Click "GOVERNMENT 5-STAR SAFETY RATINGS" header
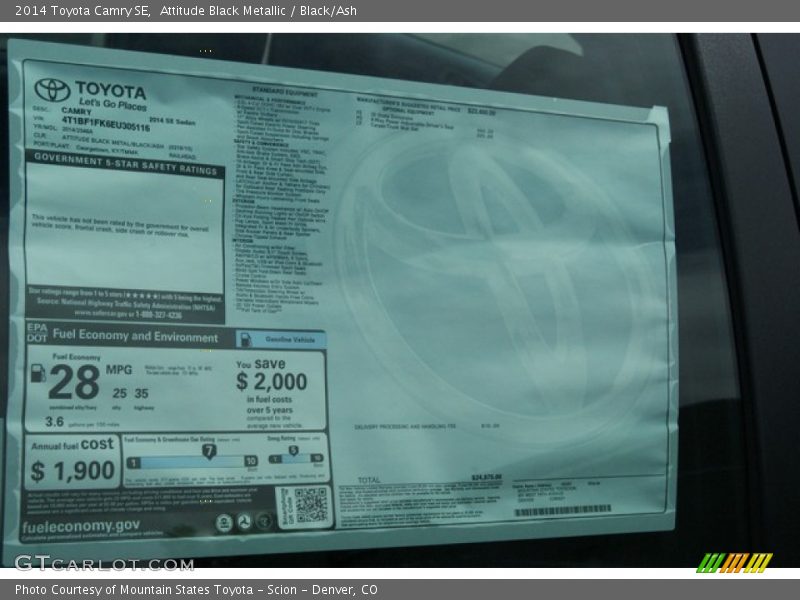This screenshot has width=800, height=600. 126,164
